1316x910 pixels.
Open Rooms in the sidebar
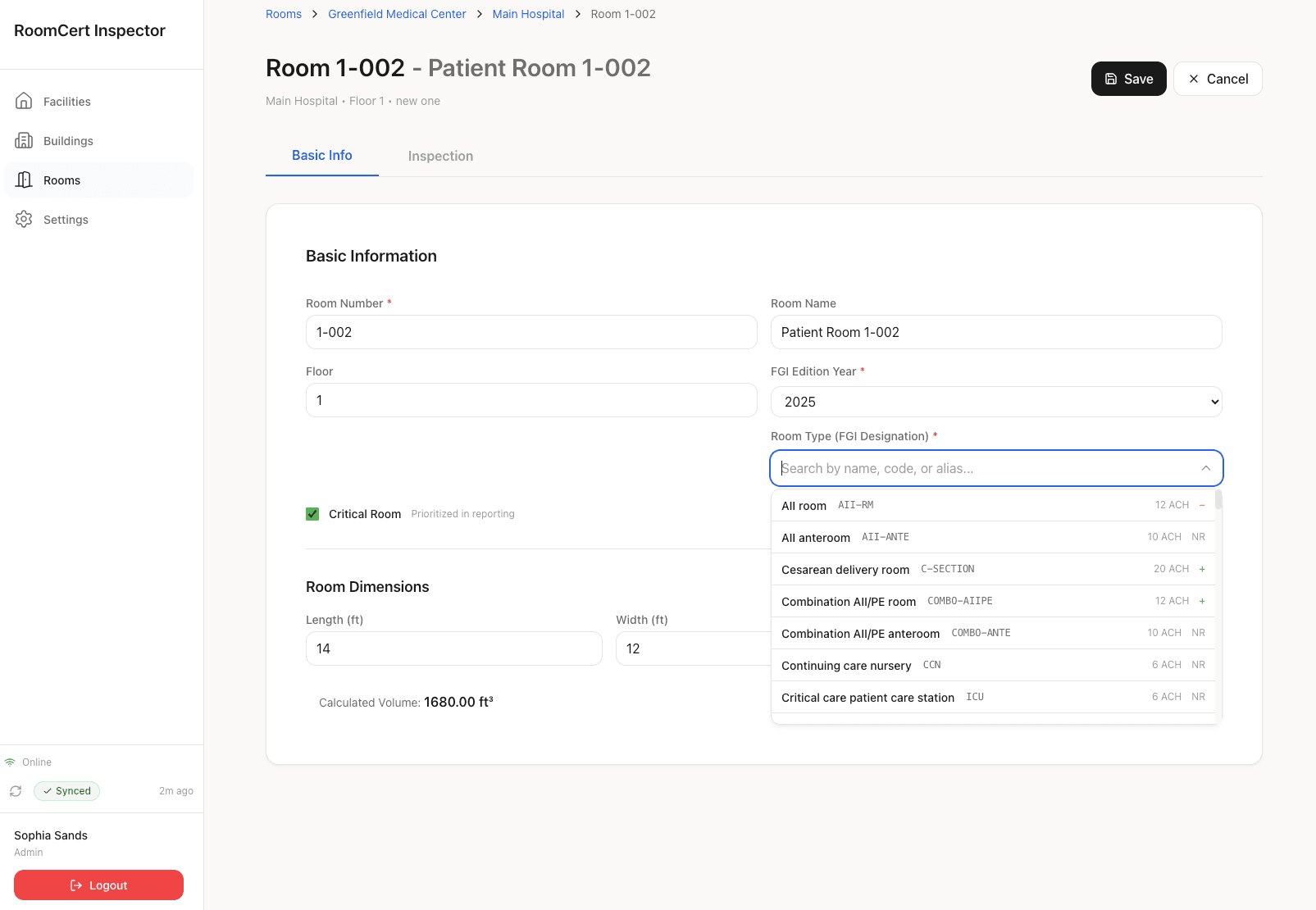point(99,180)
